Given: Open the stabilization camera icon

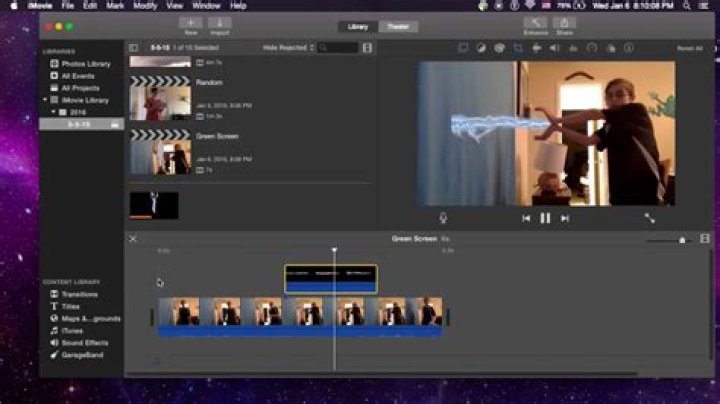Looking at the screenshot, I should [x=536, y=48].
